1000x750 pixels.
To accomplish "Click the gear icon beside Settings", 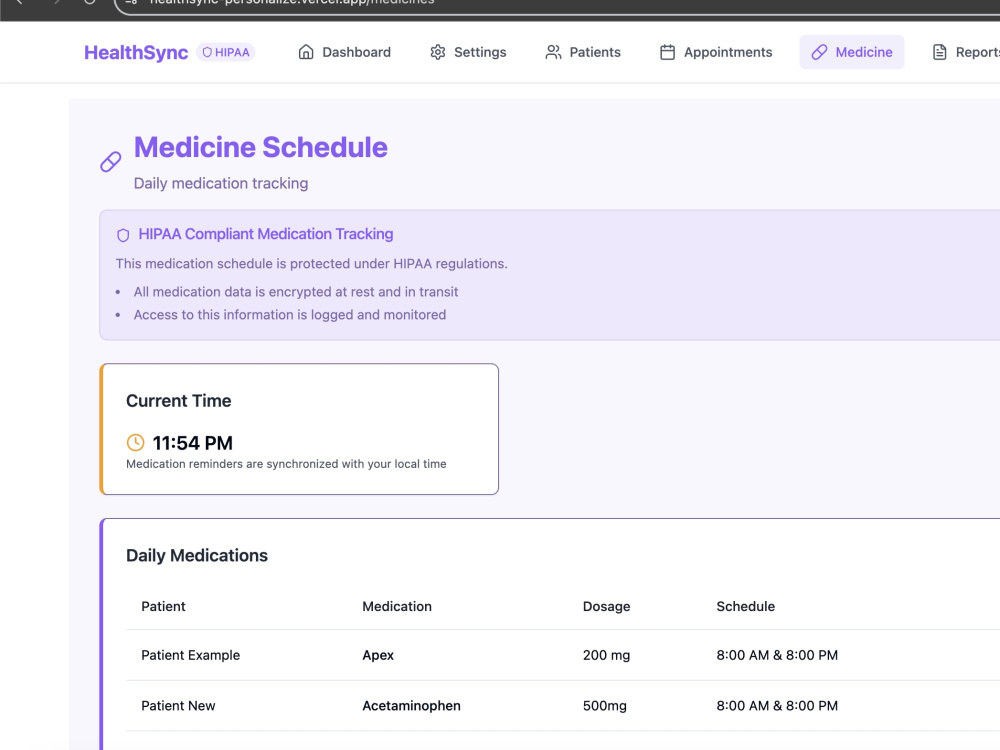I will tap(438, 52).
